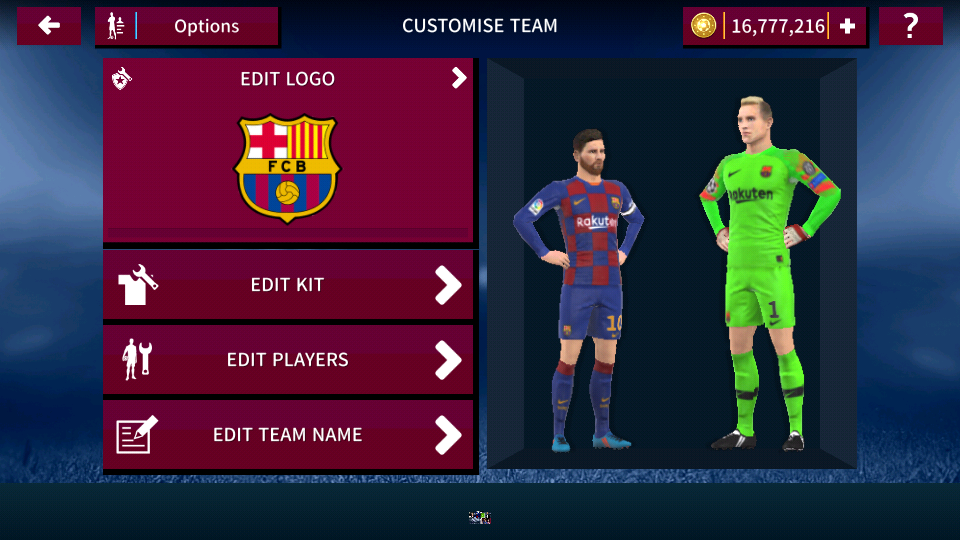Image resolution: width=960 pixels, height=540 pixels.
Task: Go back using the left arrow button
Action: [x=49, y=26]
